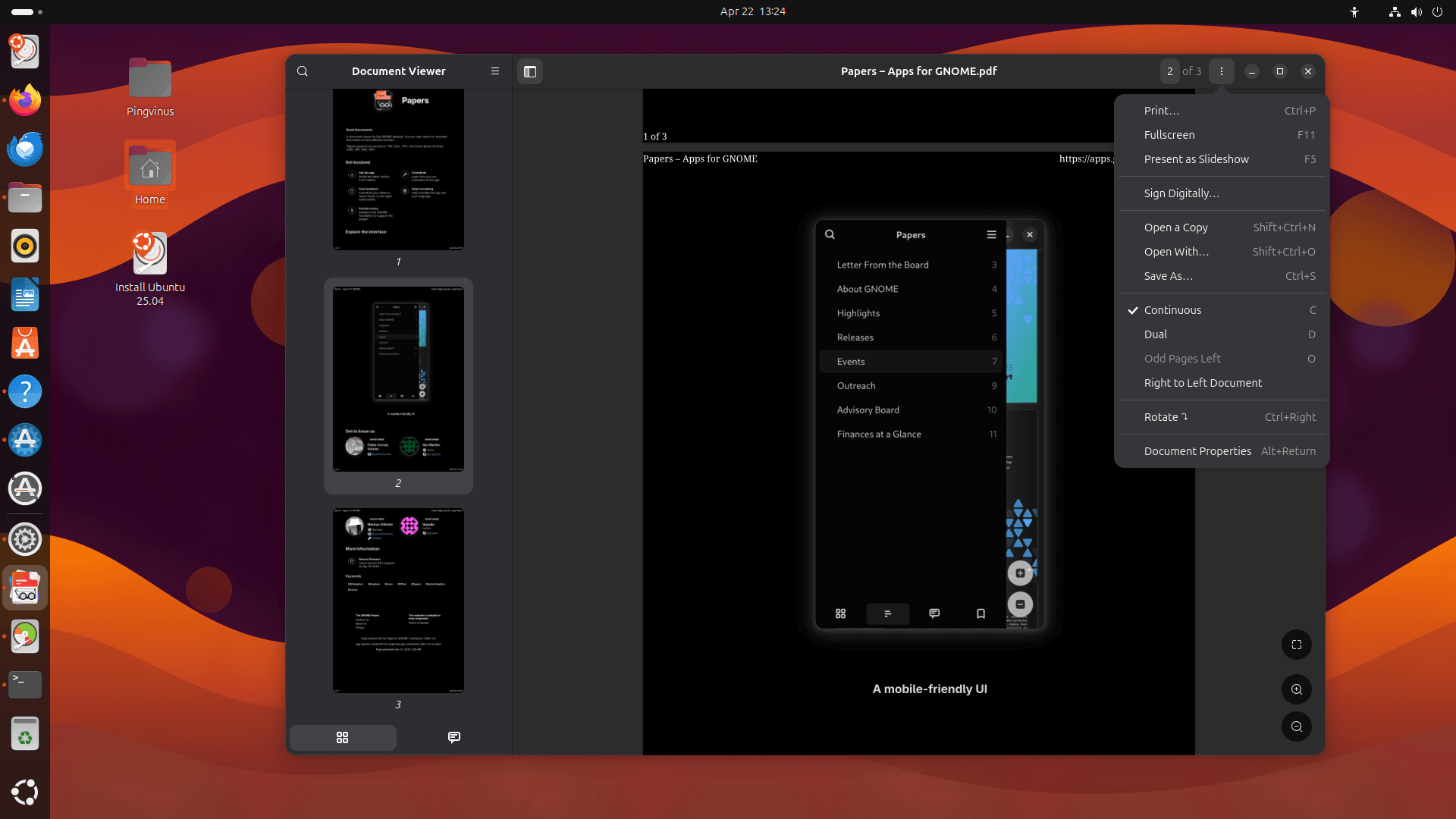
Task: Zoom in using the floating magnifier button
Action: pyautogui.click(x=1297, y=689)
